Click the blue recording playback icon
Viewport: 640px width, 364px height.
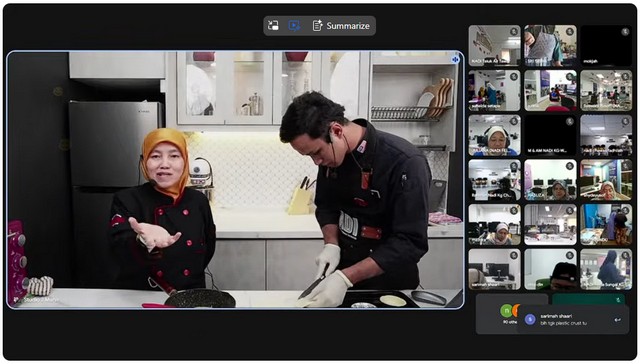pyautogui.click(x=294, y=26)
